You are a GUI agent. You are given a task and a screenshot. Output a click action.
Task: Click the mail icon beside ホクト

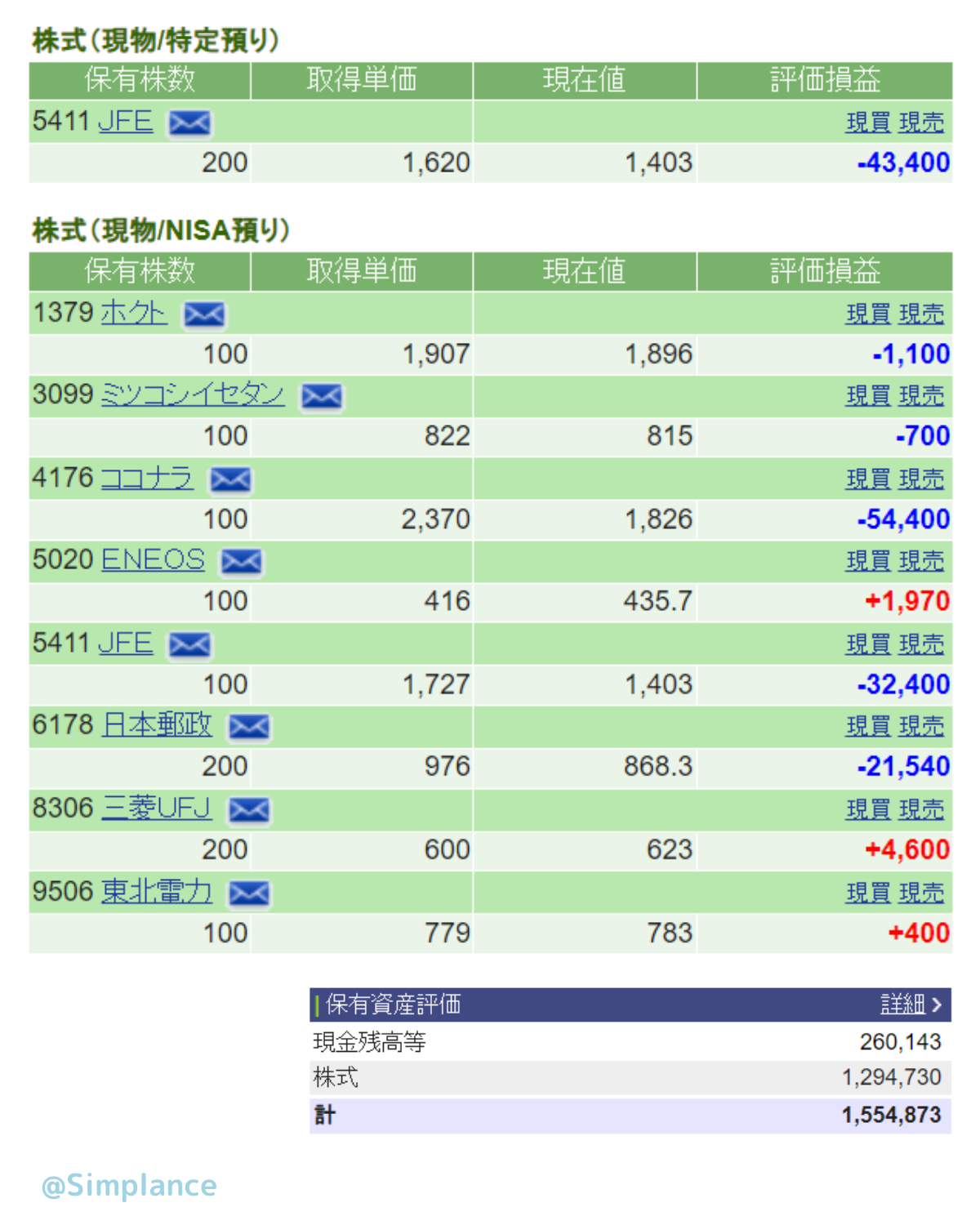point(204,314)
